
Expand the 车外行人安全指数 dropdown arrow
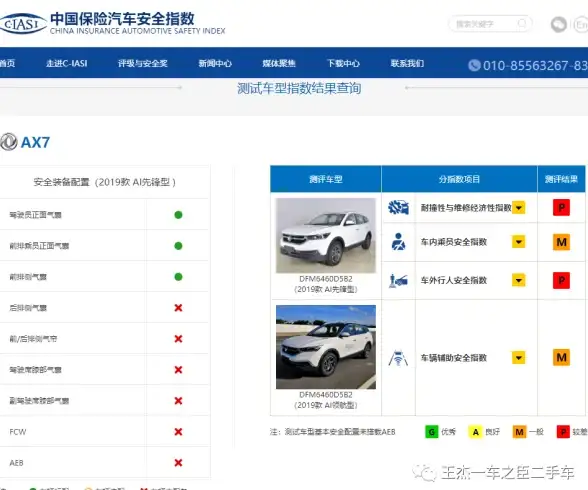coord(519,280)
